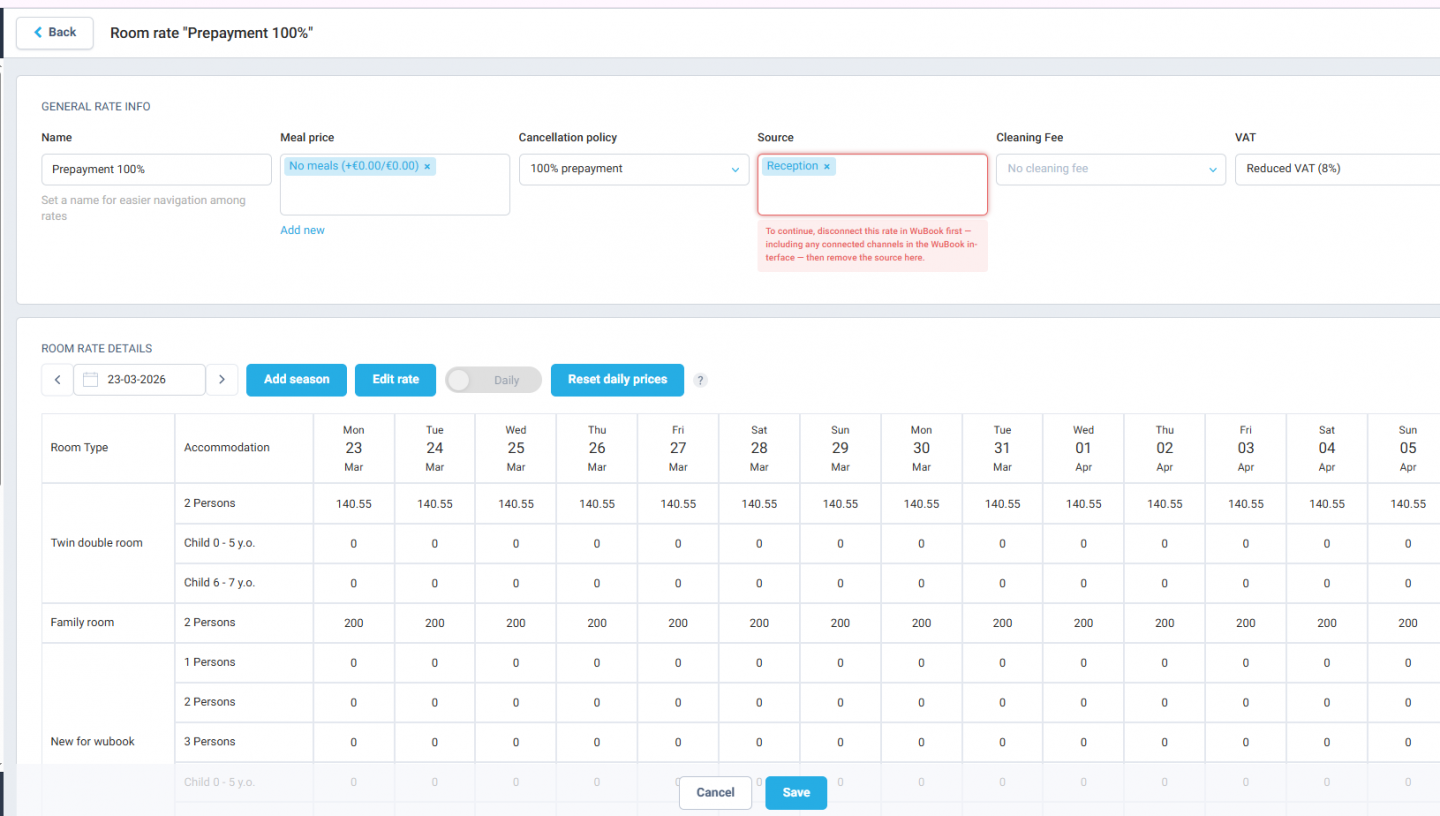Click the help question mark icon

click(x=700, y=380)
